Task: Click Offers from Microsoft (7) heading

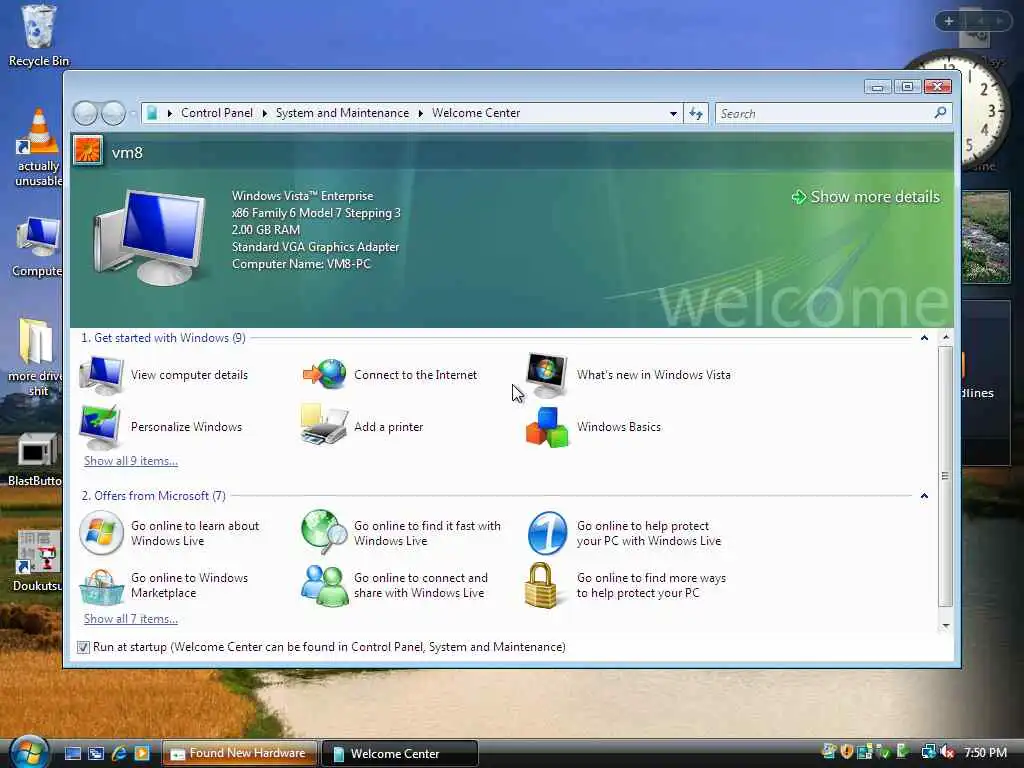Action: click(x=153, y=496)
